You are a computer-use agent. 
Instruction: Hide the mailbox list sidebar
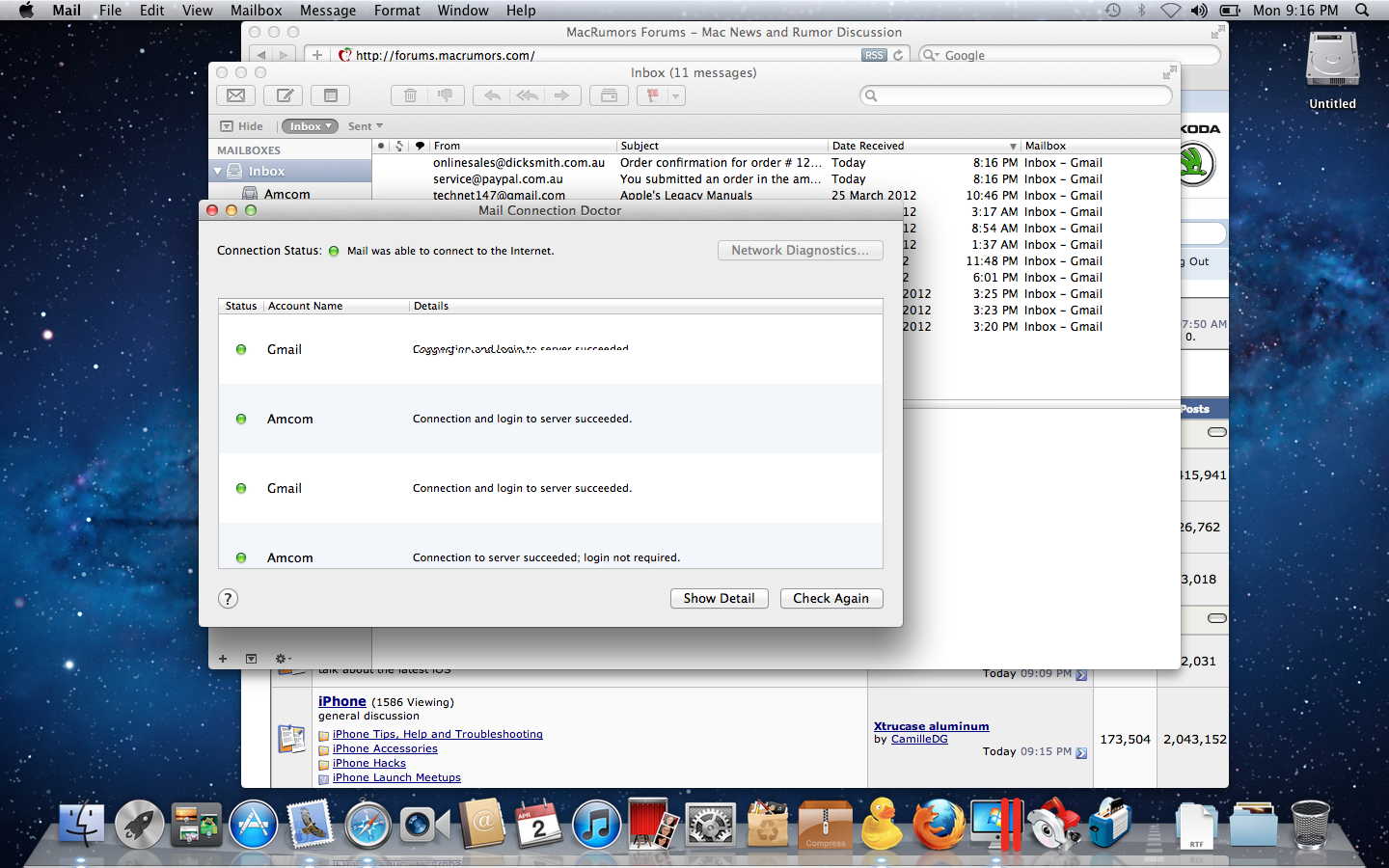pos(241,126)
